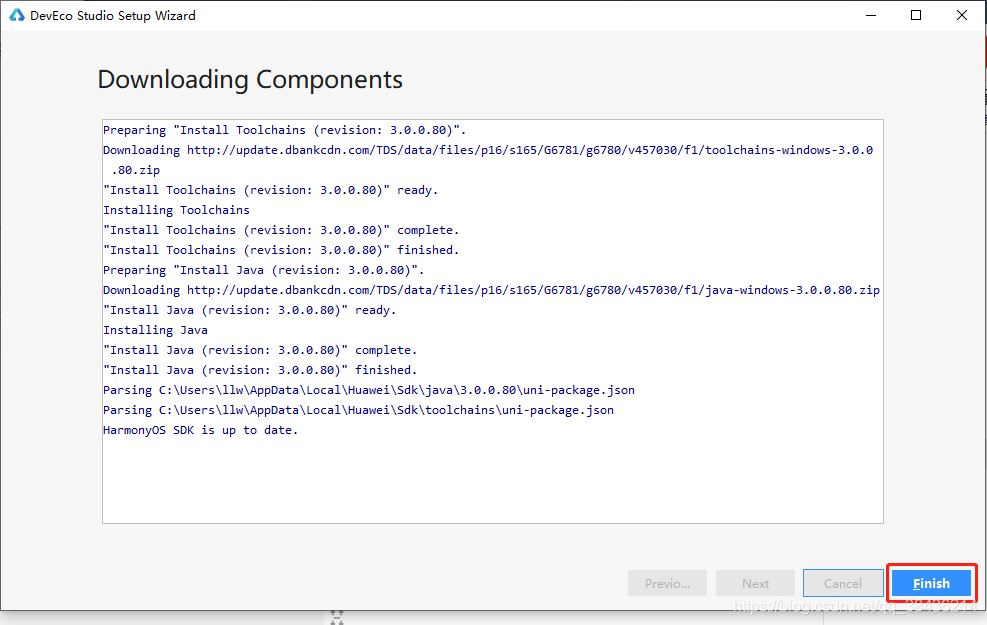Click the toolchains-windows download URL line
The width and height of the screenshot is (987, 625).
coord(488,150)
